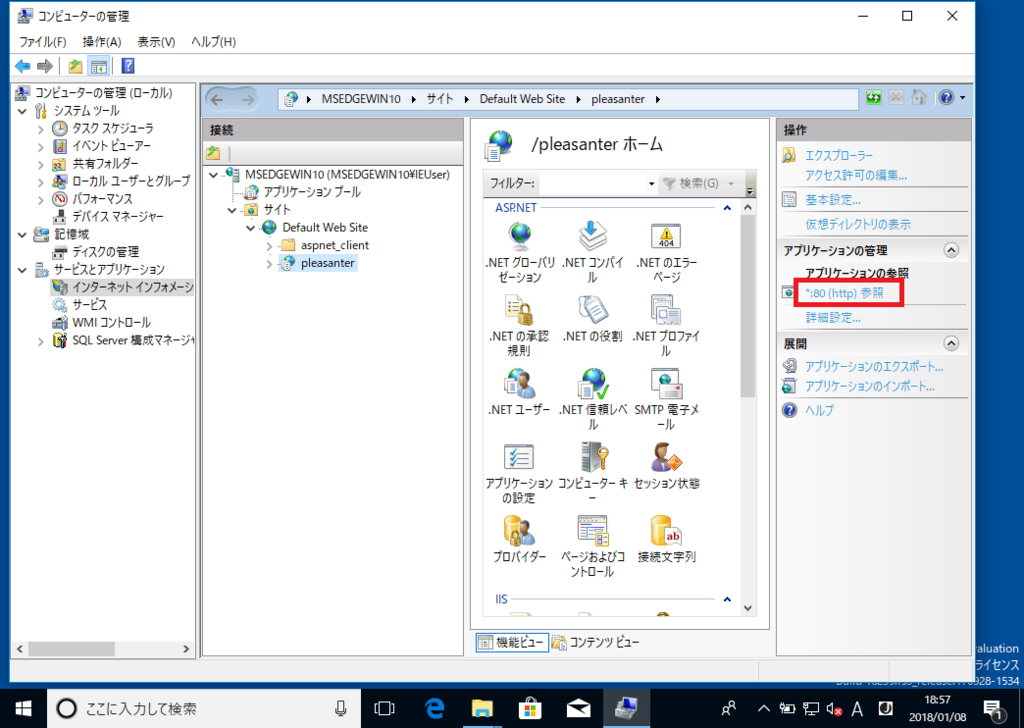Click the connection icon in the 接続 toolbar
Image resolution: width=1024 pixels, height=728 pixels.
point(213,153)
